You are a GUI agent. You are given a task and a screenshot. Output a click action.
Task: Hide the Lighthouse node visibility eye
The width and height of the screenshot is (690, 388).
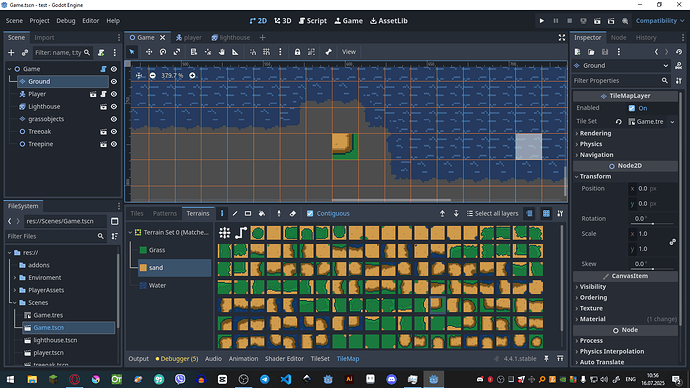[x=114, y=106]
